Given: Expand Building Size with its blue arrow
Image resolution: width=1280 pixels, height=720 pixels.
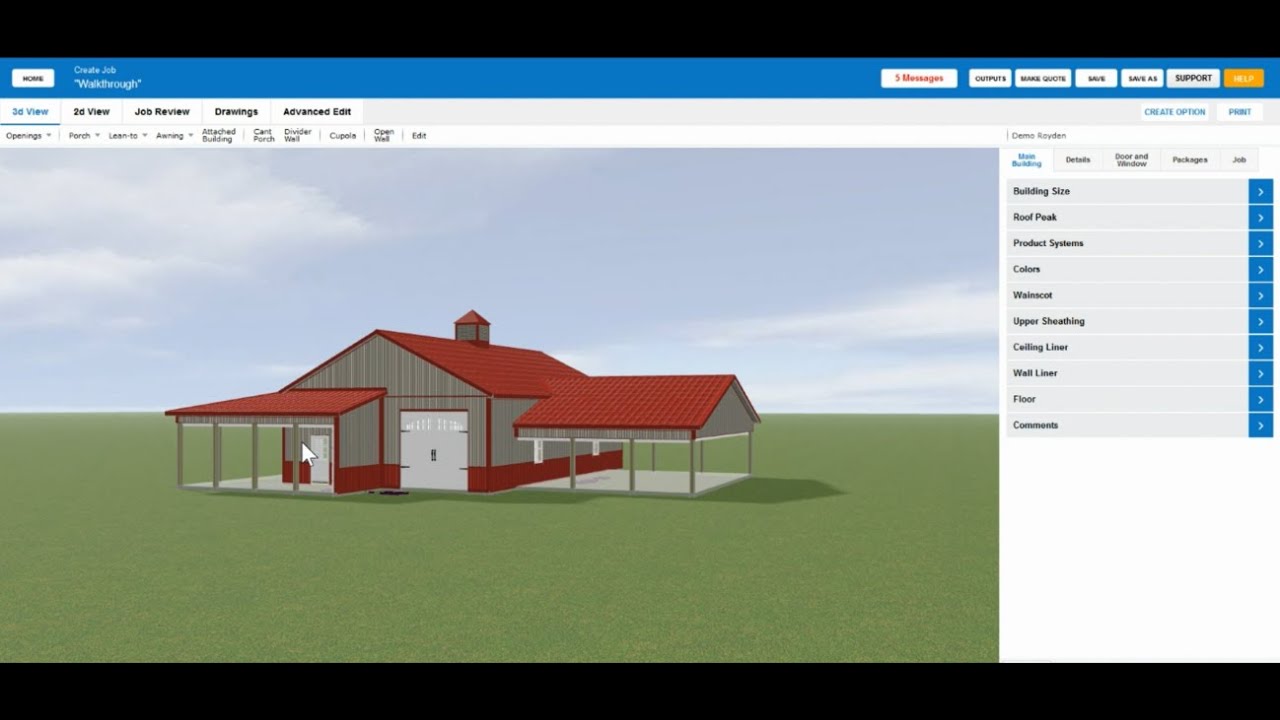Looking at the screenshot, I should pyautogui.click(x=1260, y=191).
